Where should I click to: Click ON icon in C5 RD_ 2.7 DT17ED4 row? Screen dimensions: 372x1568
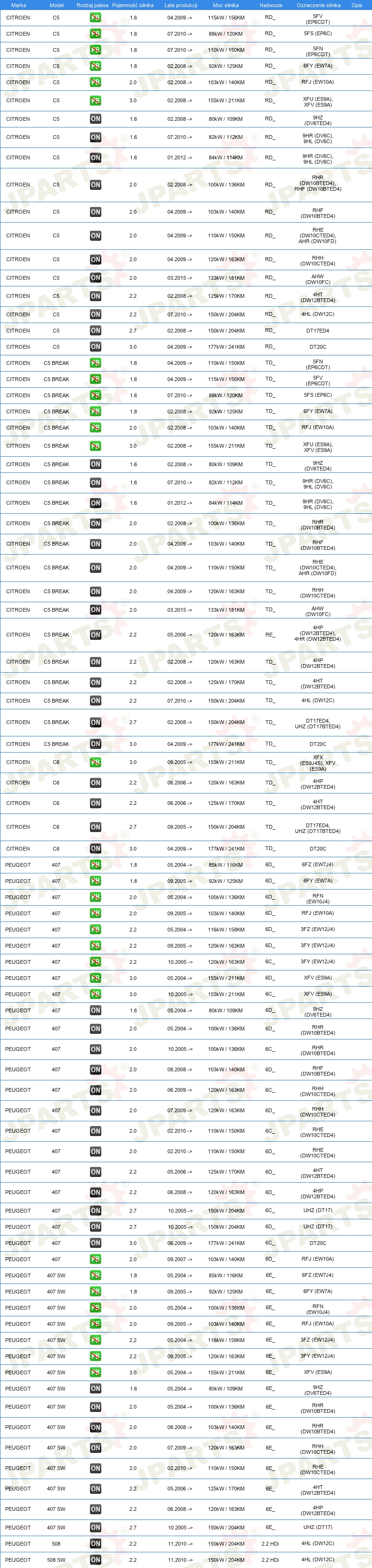click(x=96, y=331)
